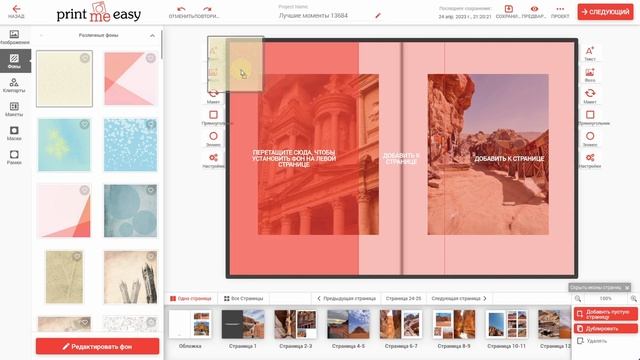
Task: Click the Отменить undo arrow
Action: point(181,11)
